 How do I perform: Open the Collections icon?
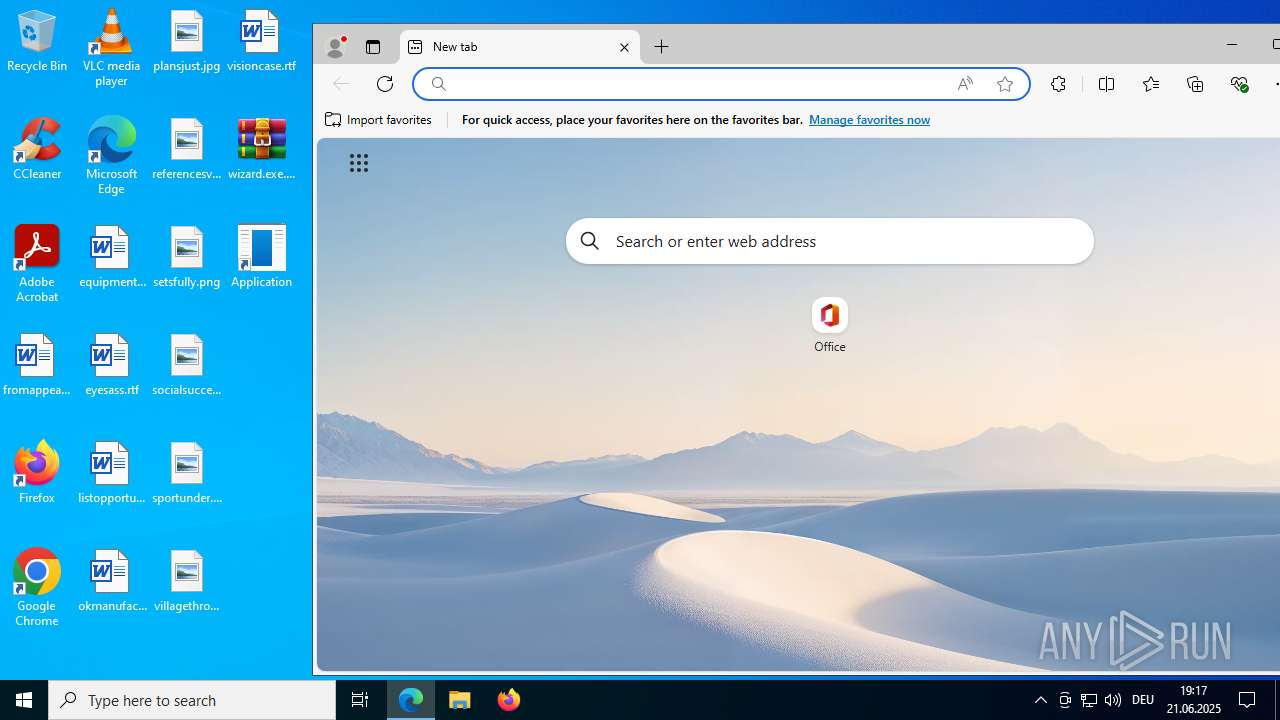tap(1195, 84)
